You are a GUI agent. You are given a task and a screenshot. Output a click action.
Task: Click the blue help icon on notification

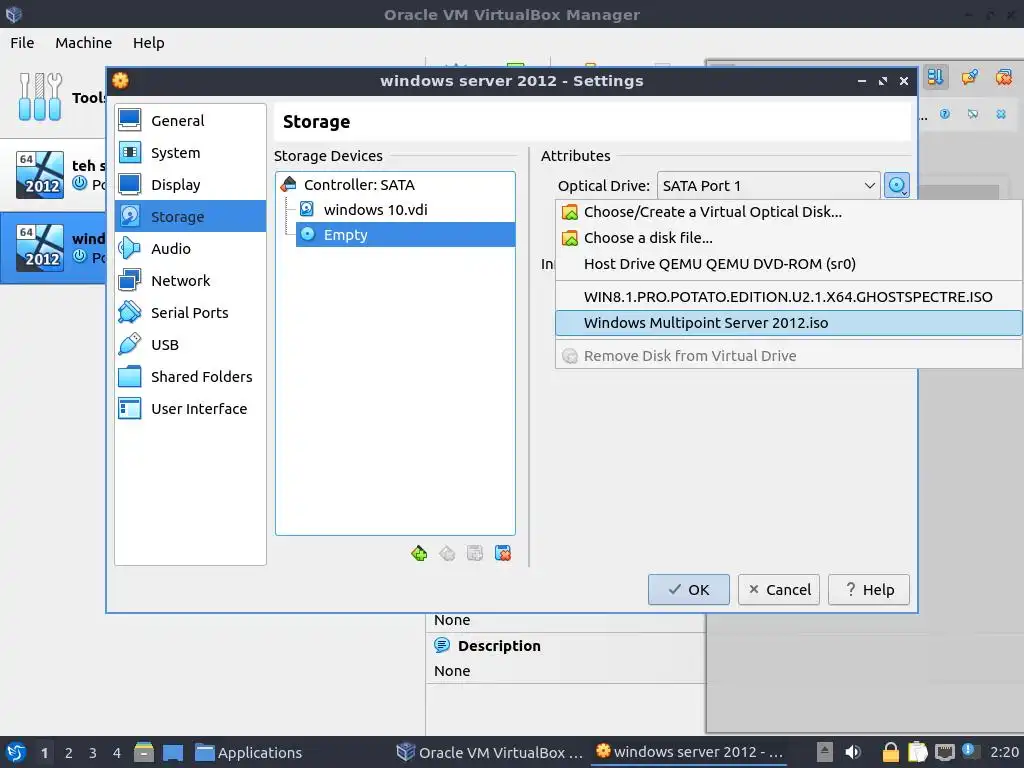[945, 114]
